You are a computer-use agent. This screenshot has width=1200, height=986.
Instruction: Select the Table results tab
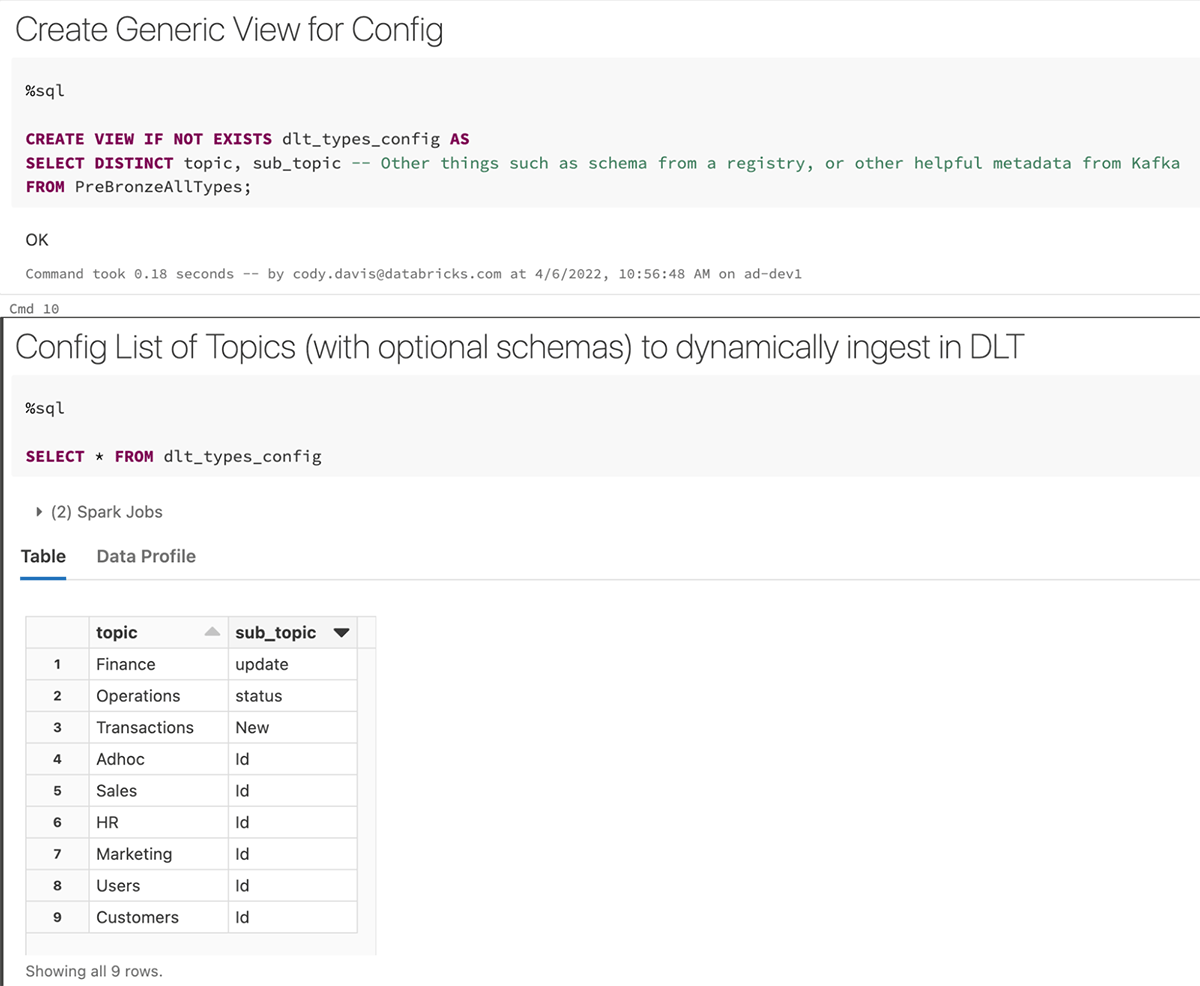[43, 556]
